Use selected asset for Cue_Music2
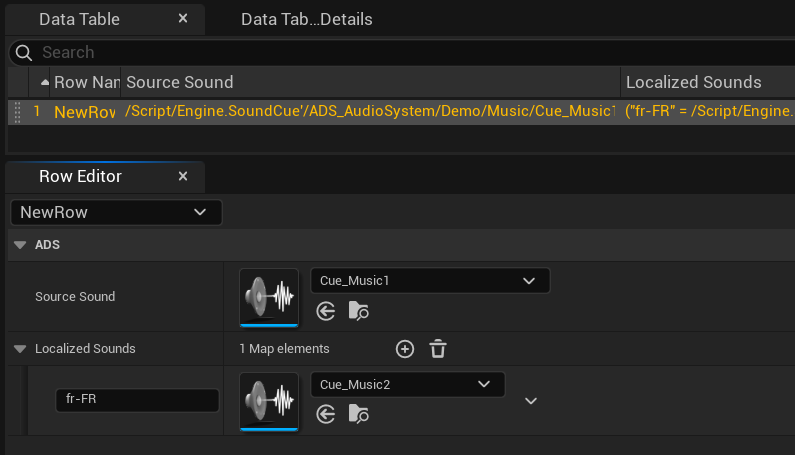This screenshot has height=455, width=795. [x=326, y=414]
